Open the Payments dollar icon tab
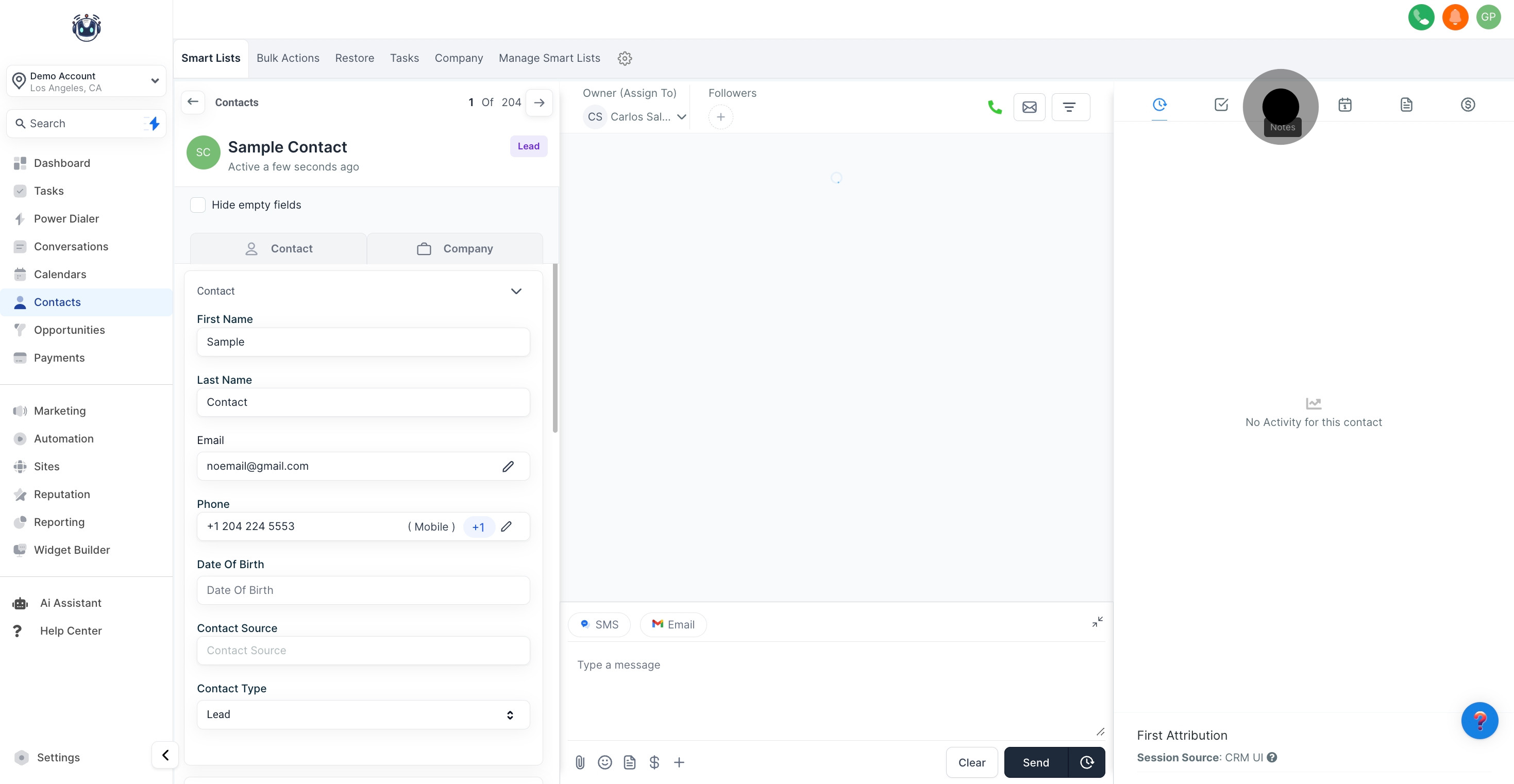 pyautogui.click(x=1468, y=105)
